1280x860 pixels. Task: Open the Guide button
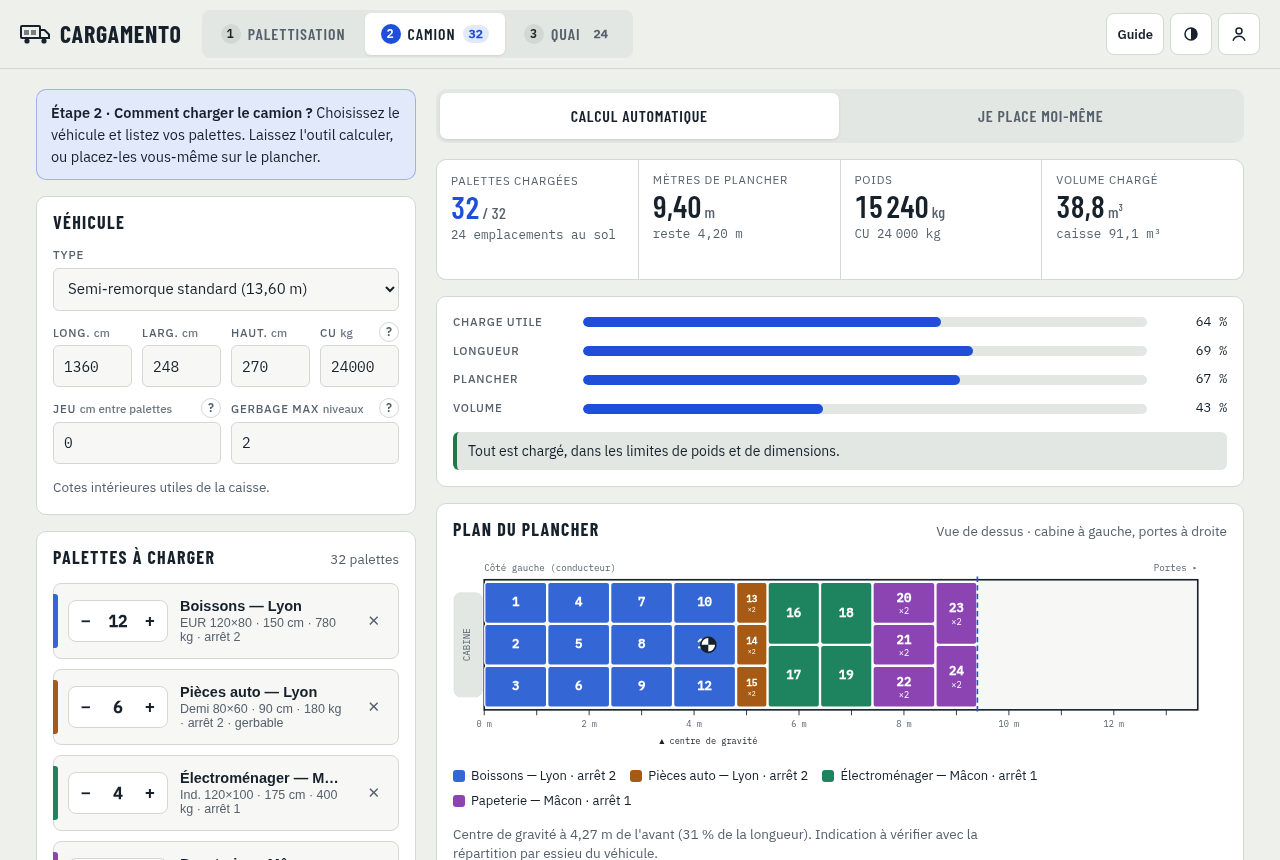tap(1135, 34)
